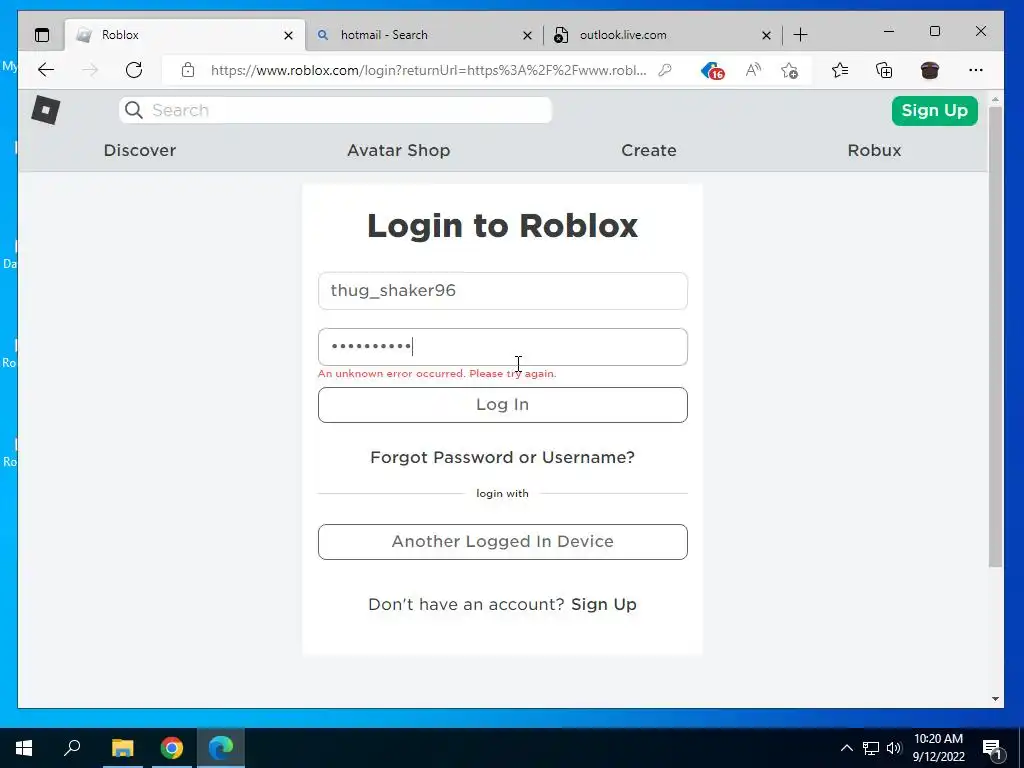The height and width of the screenshot is (768, 1024).
Task: Click the unknown error message text
Action: coord(437,374)
